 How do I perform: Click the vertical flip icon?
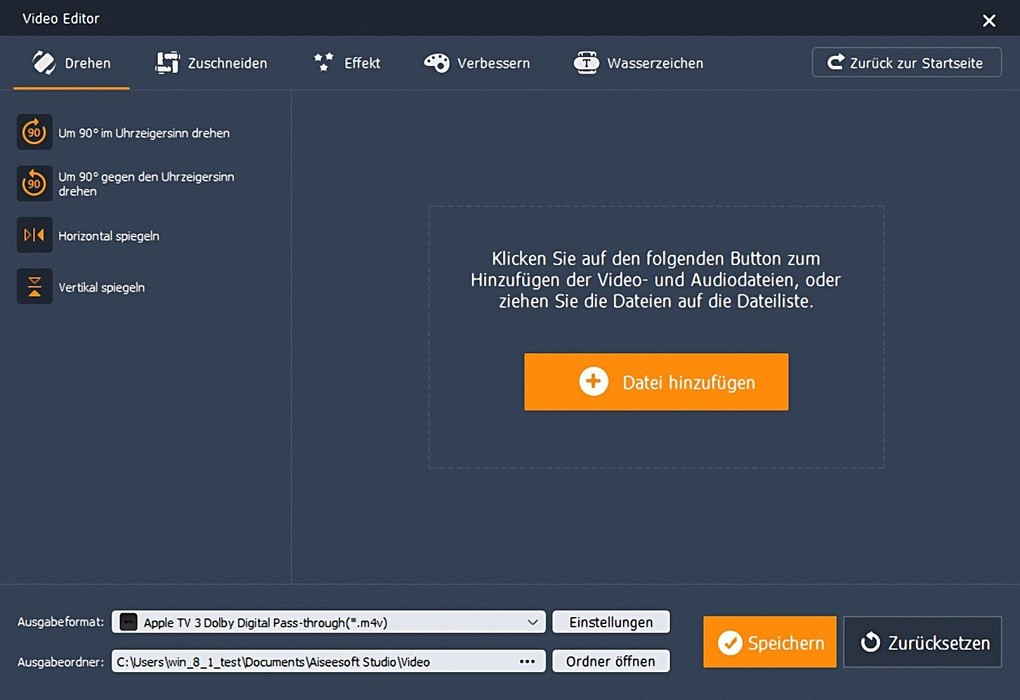pos(34,287)
